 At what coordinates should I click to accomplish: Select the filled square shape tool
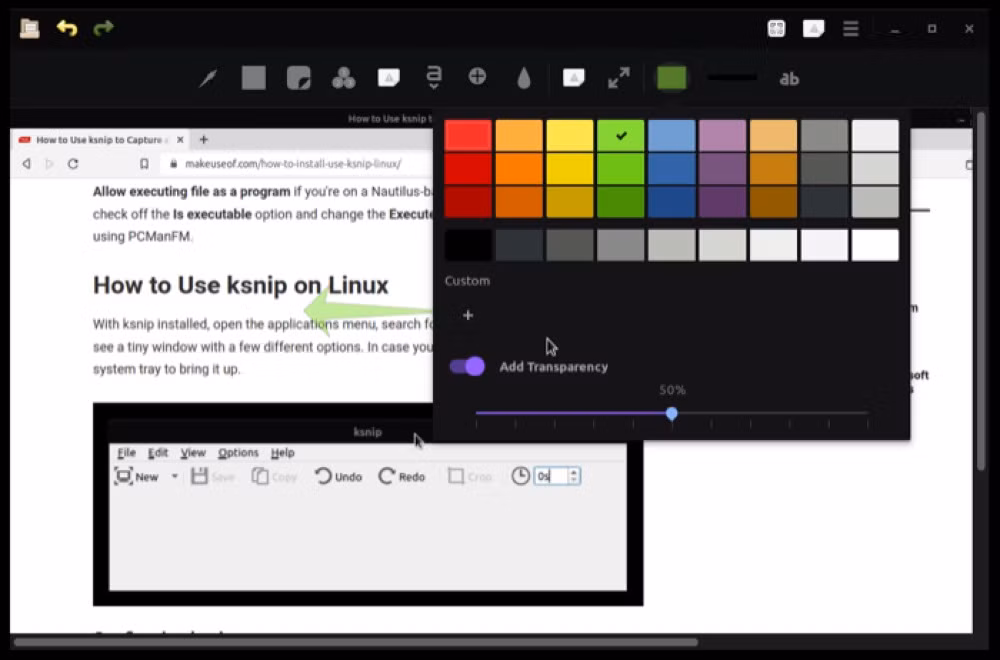pos(253,78)
